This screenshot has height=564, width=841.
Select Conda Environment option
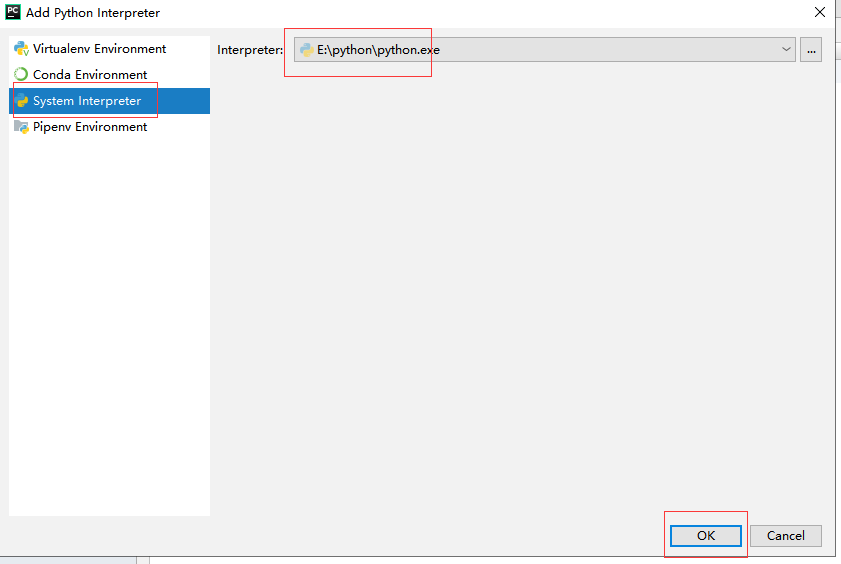(109, 75)
